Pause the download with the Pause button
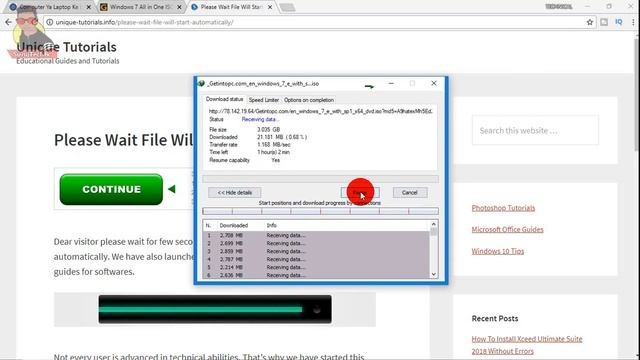 [x=360, y=193]
